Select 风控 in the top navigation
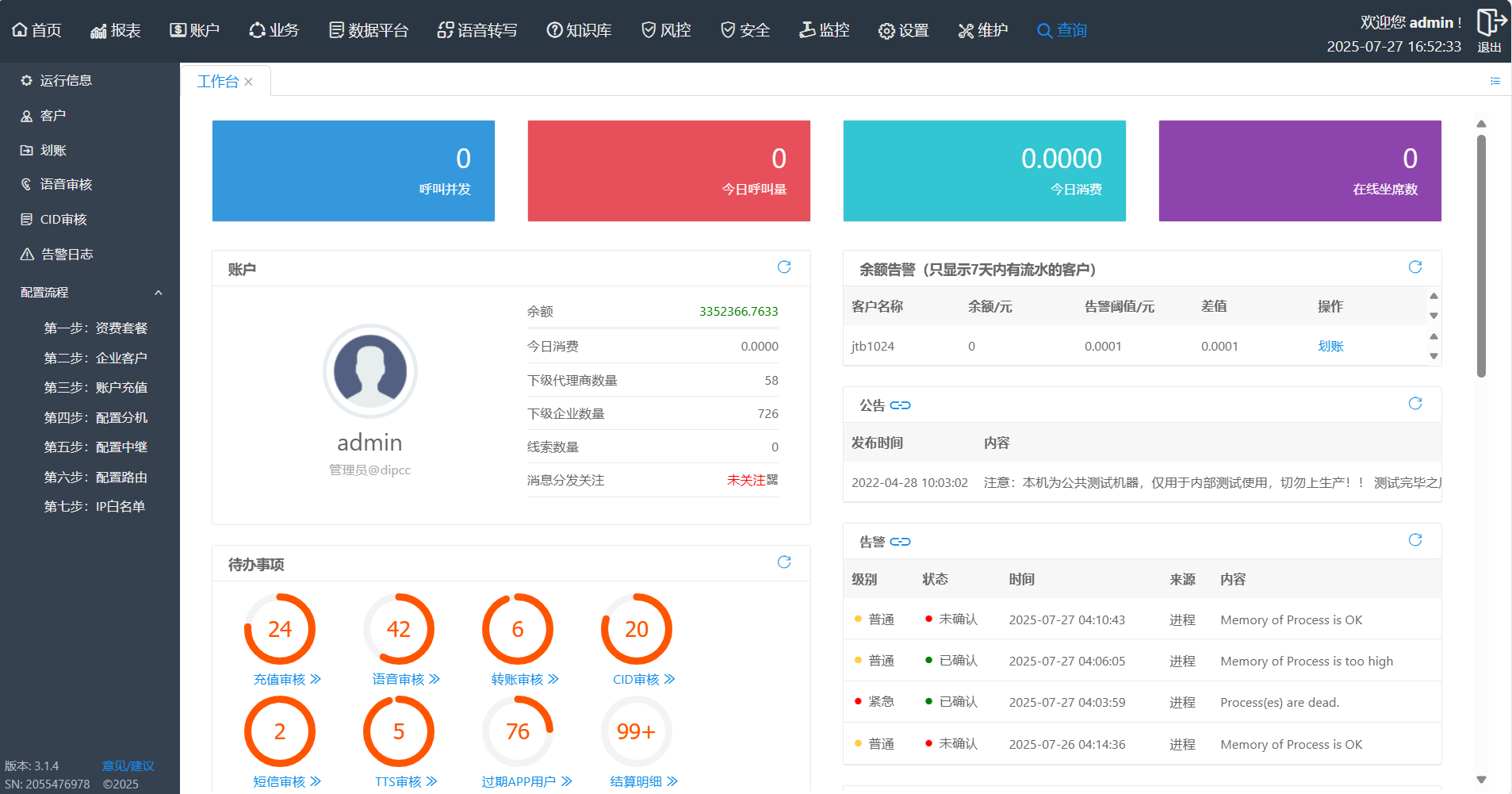The height and width of the screenshot is (794, 1512). point(666,30)
